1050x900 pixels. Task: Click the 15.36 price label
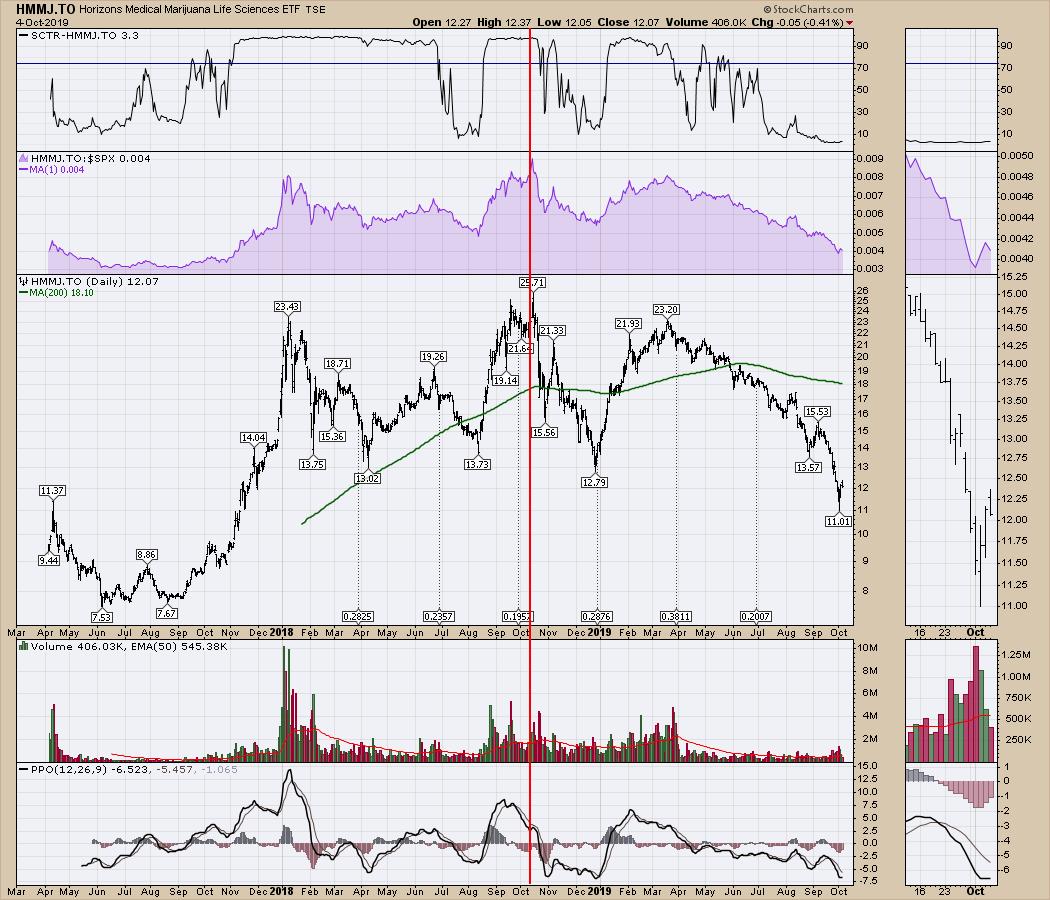(x=332, y=437)
